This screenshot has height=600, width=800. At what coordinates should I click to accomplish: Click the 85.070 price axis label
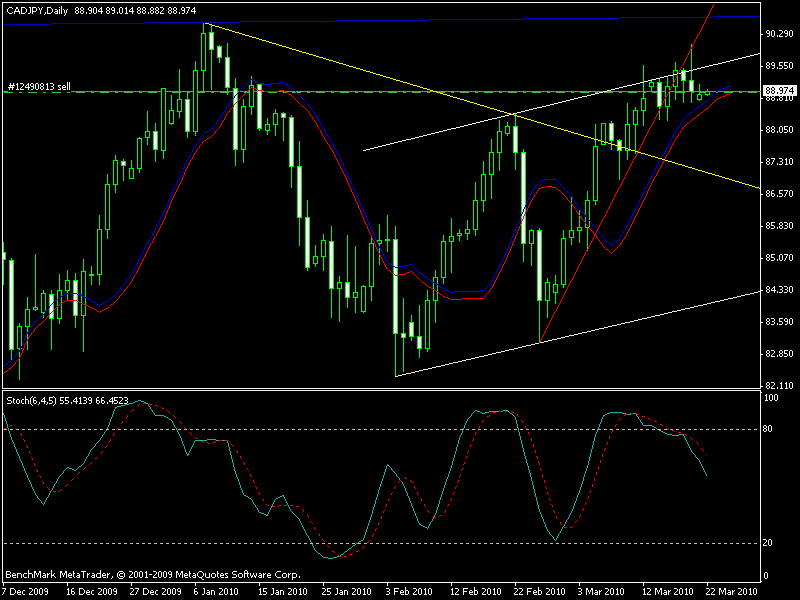coord(779,258)
